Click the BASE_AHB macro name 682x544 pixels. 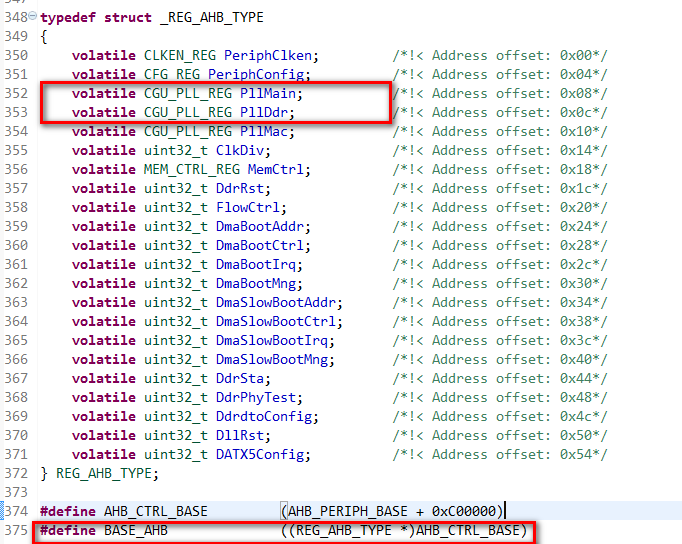point(136,531)
